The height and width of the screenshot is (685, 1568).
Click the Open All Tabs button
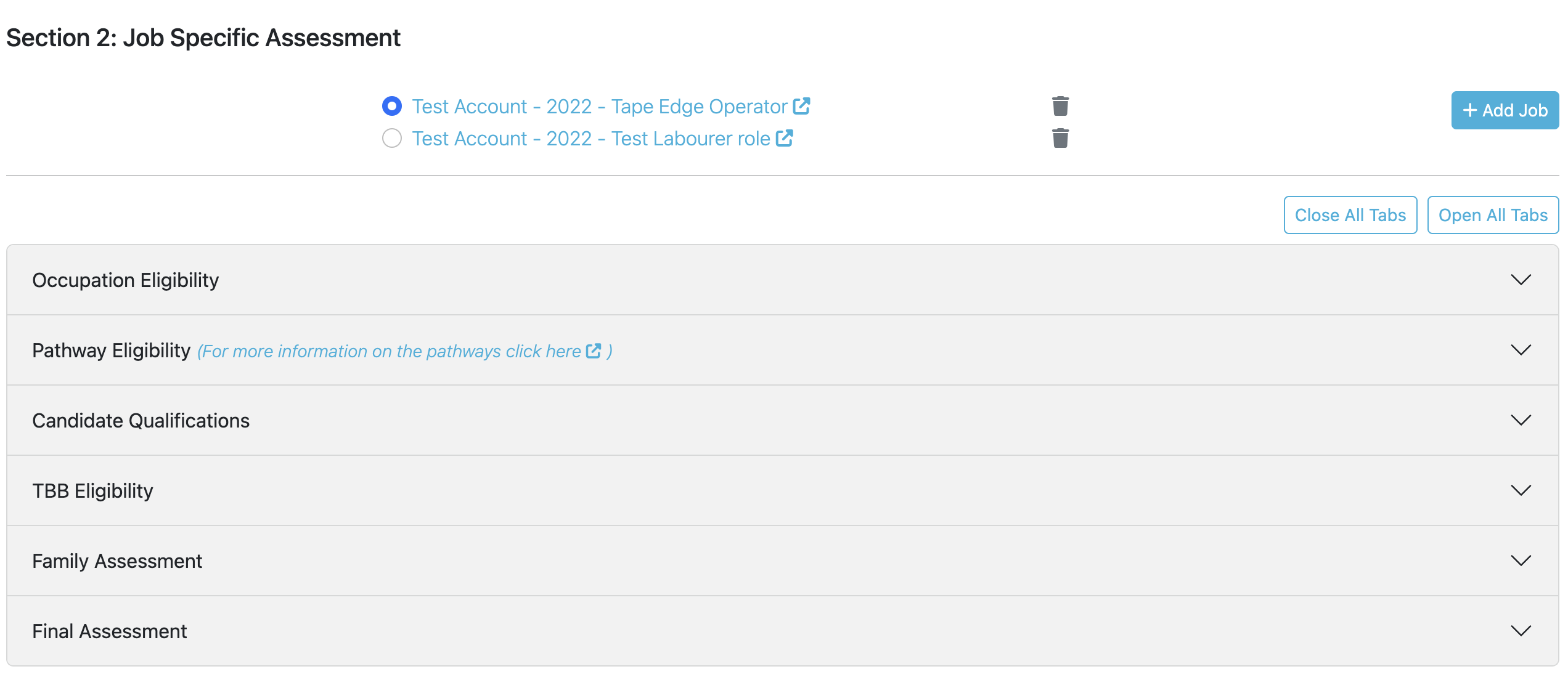(x=1493, y=214)
